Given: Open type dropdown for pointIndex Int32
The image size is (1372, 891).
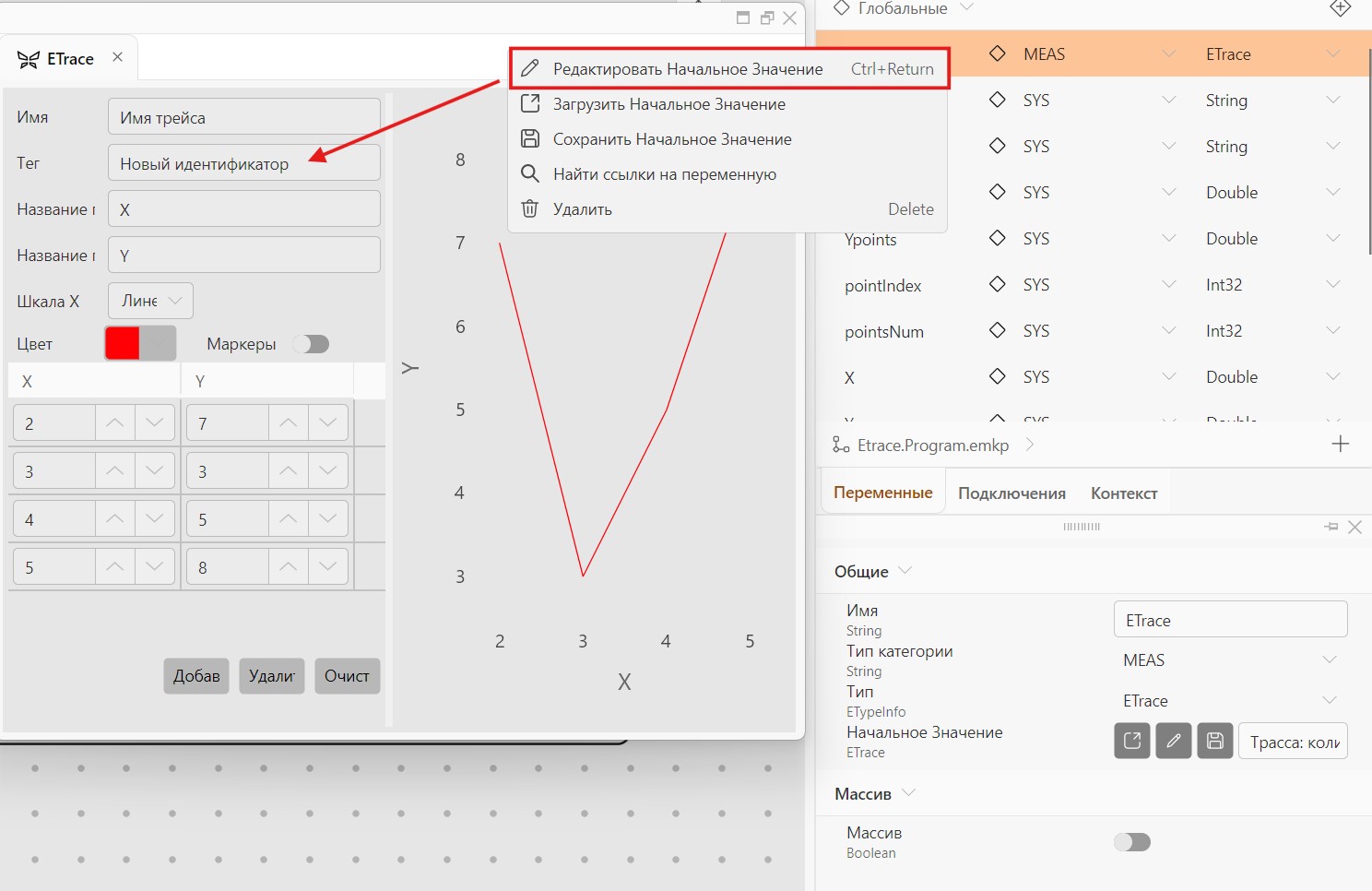Looking at the screenshot, I should coord(1332,284).
